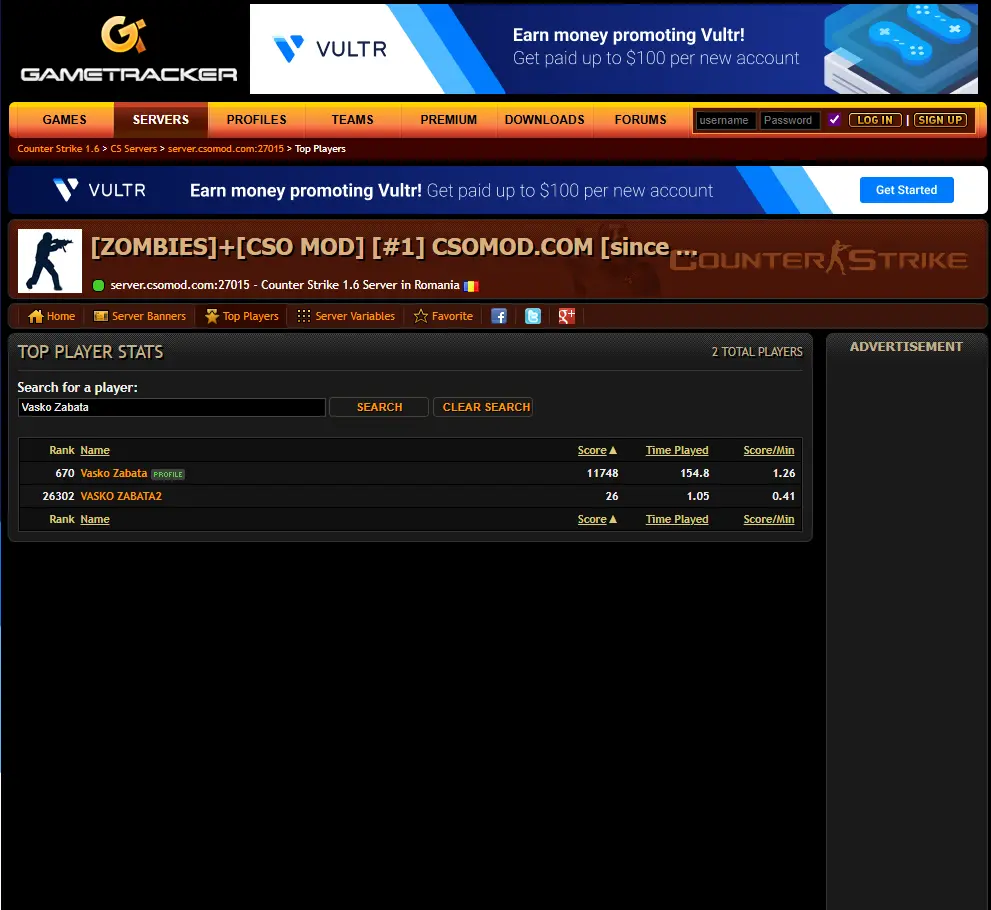Open the SERVERS menu
991x910 pixels.
click(x=161, y=119)
